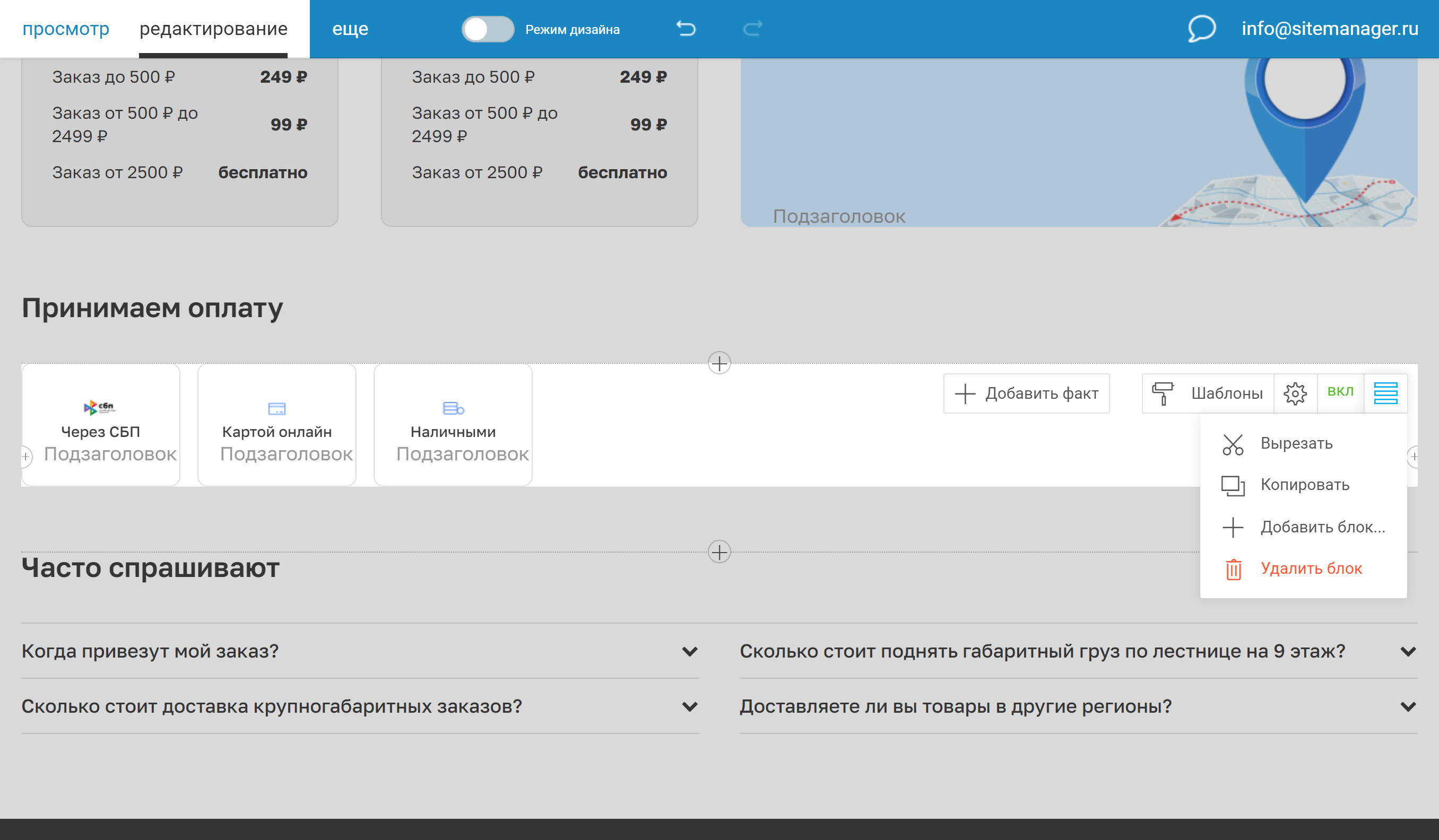This screenshot has width=1439, height=840.
Task: Click the СБП logo icon
Action: (100, 407)
